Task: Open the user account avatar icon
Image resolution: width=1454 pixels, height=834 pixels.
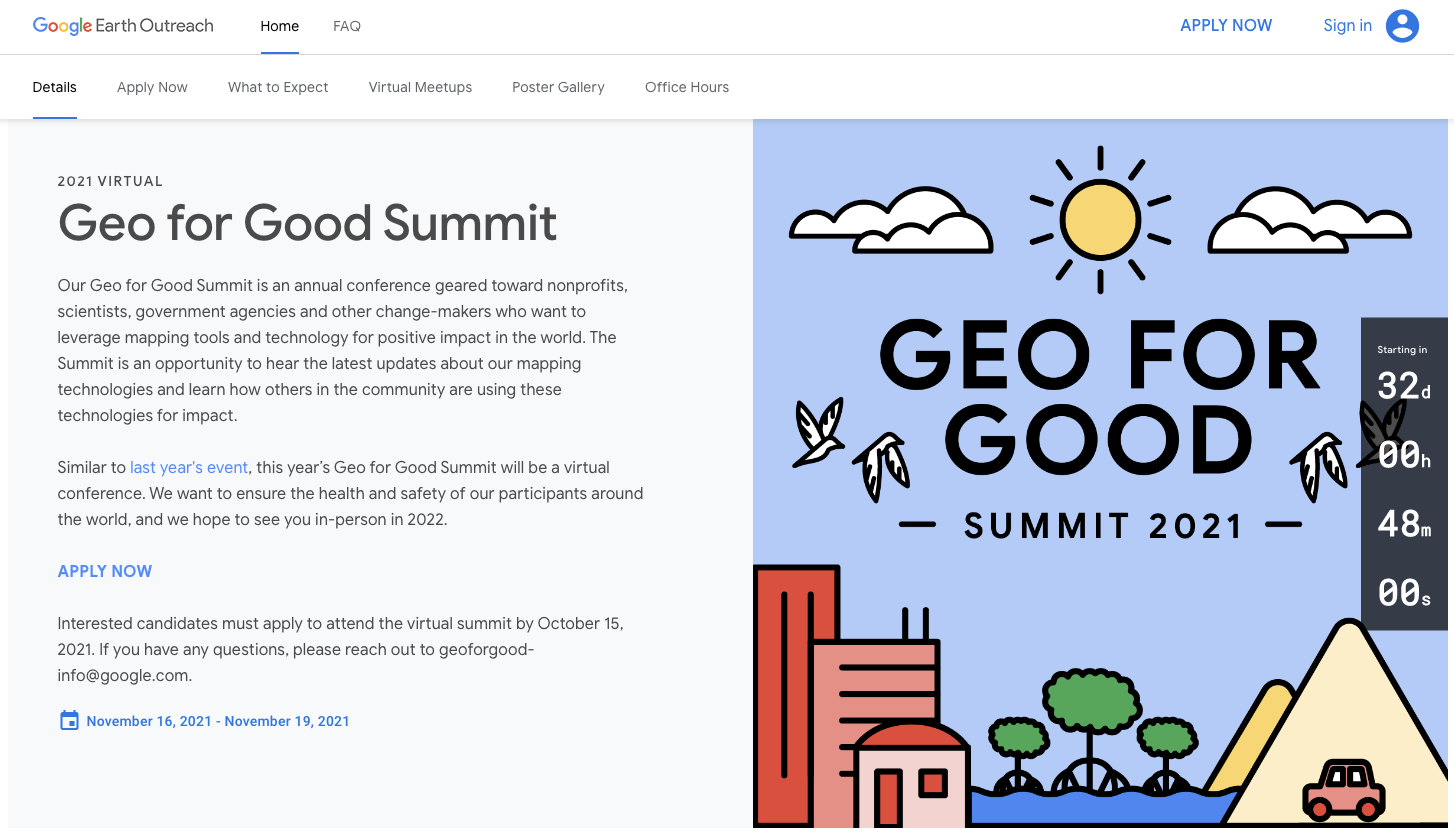Action: pyautogui.click(x=1402, y=26)
